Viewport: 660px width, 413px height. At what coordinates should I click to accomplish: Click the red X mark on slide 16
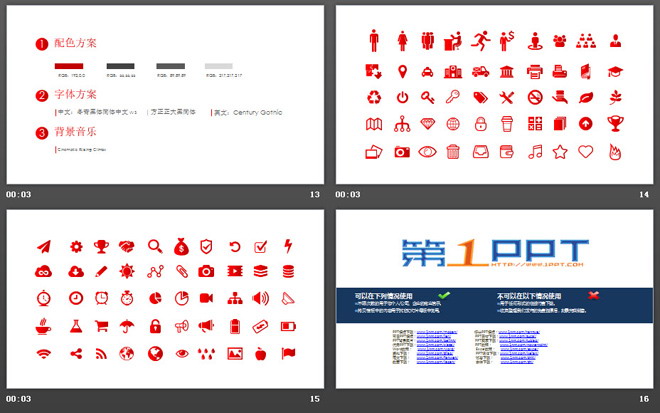(594, 295)
